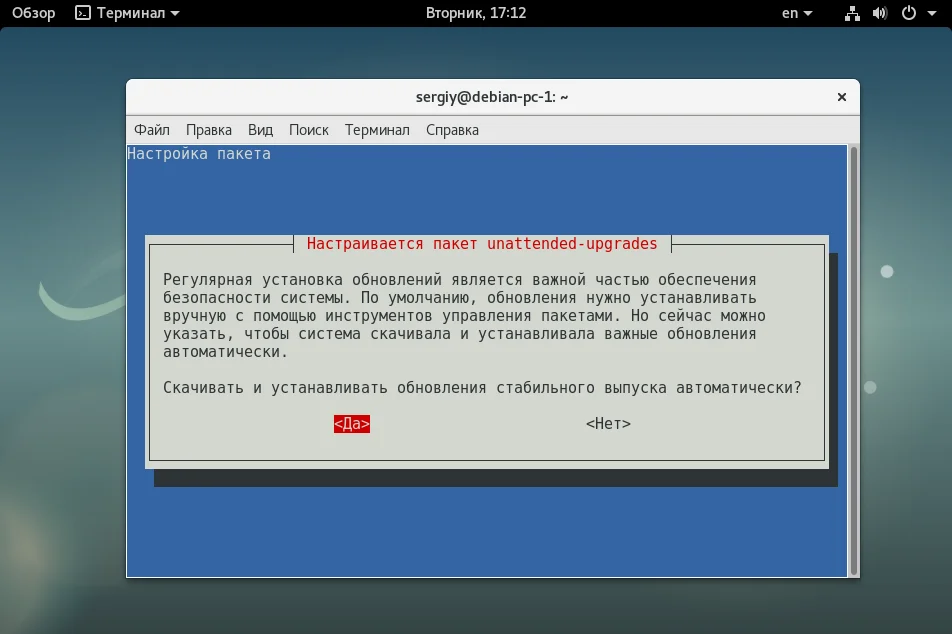Click the title Настраивается пакет unattended-upgrades

pyautogui.click(x=482, y=244)
